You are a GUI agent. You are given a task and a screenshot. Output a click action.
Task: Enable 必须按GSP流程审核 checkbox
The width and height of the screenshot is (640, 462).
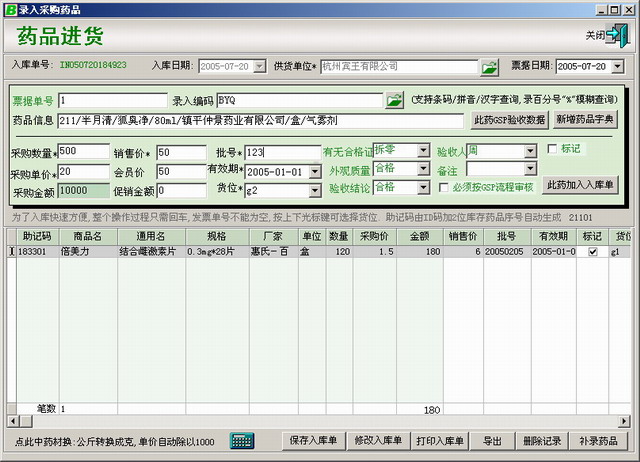click(444, 187)
